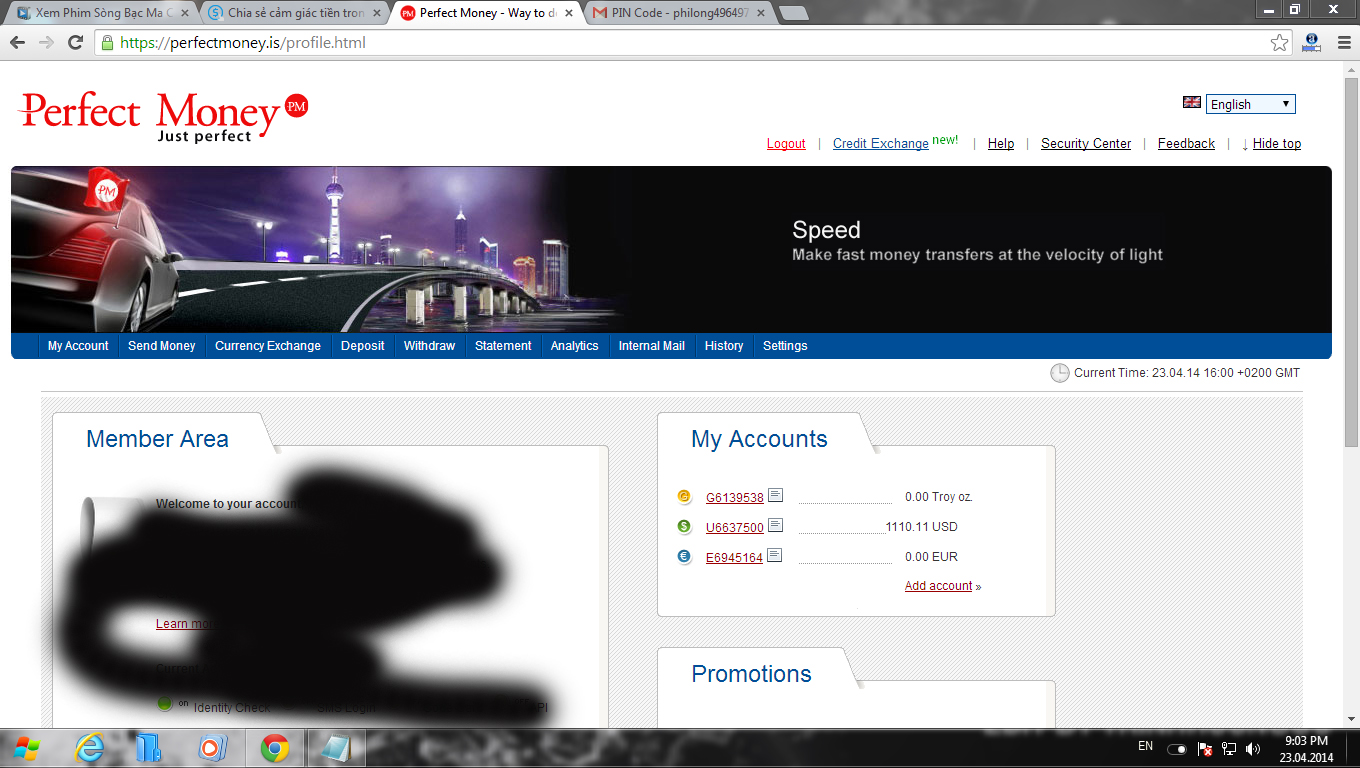This screenshot has width=1360, height=768.
Task: Click the Speed banner image
Action: click(671, 249)
